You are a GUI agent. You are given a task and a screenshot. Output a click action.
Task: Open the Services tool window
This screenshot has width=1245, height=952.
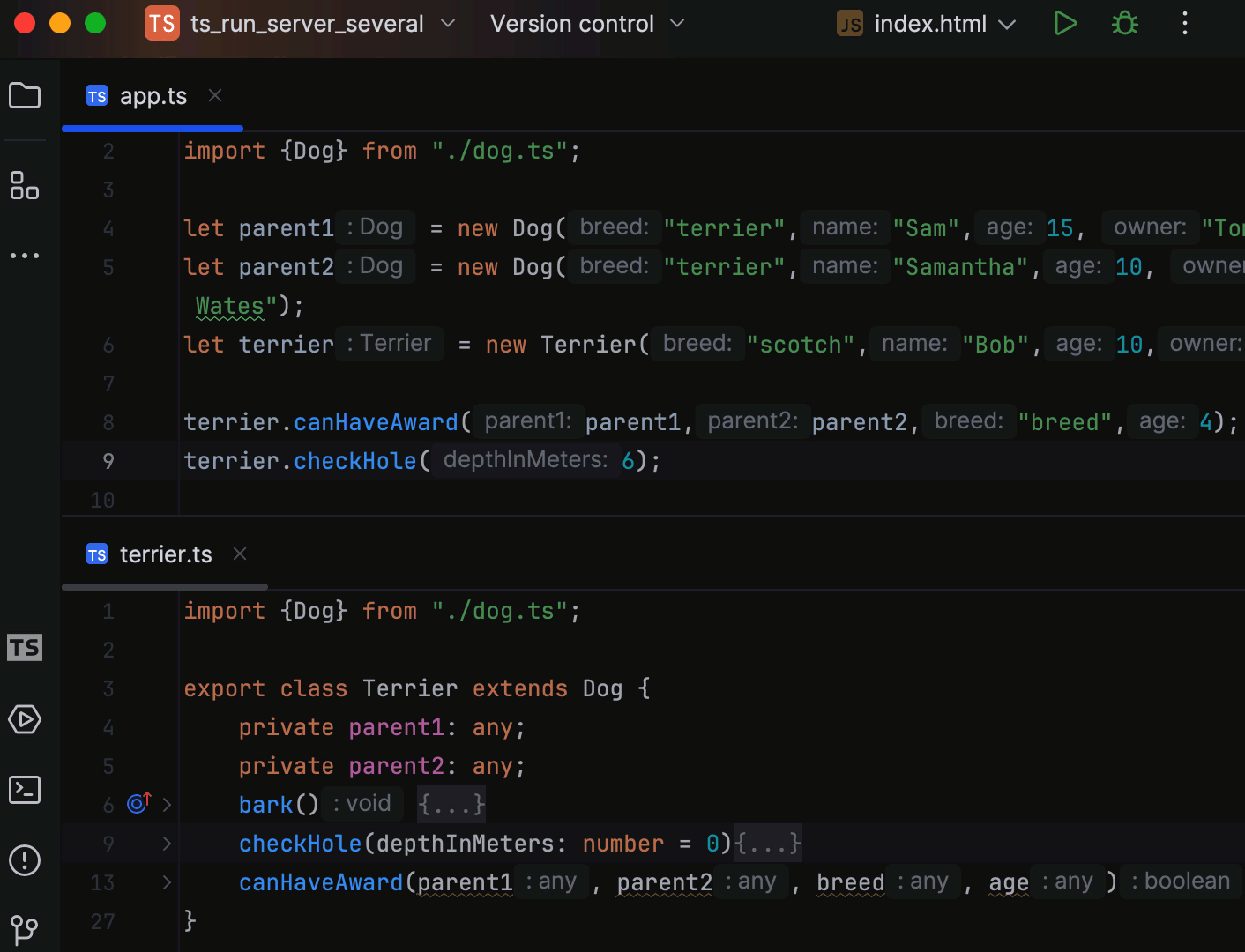25,720
